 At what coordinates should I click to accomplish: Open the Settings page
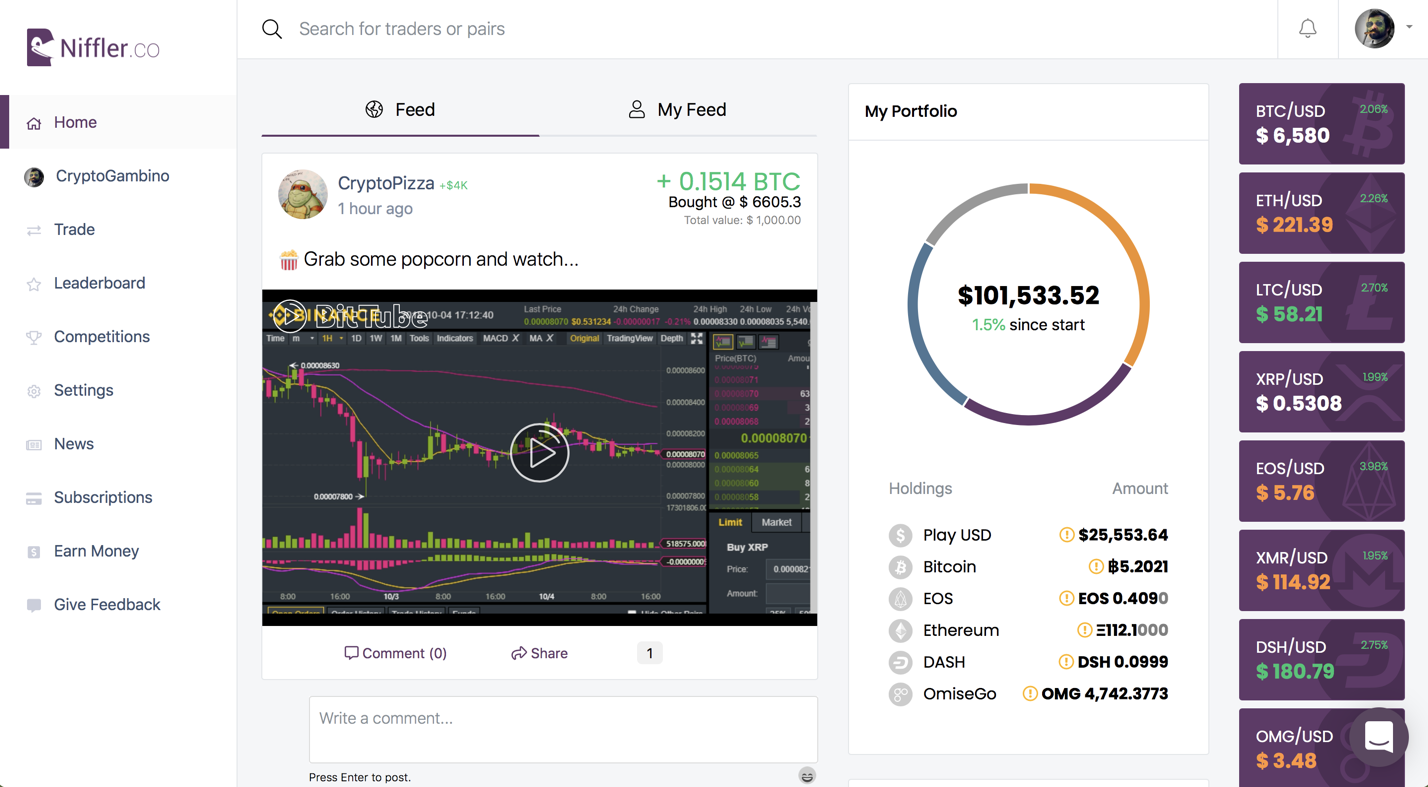coord(118,391)
